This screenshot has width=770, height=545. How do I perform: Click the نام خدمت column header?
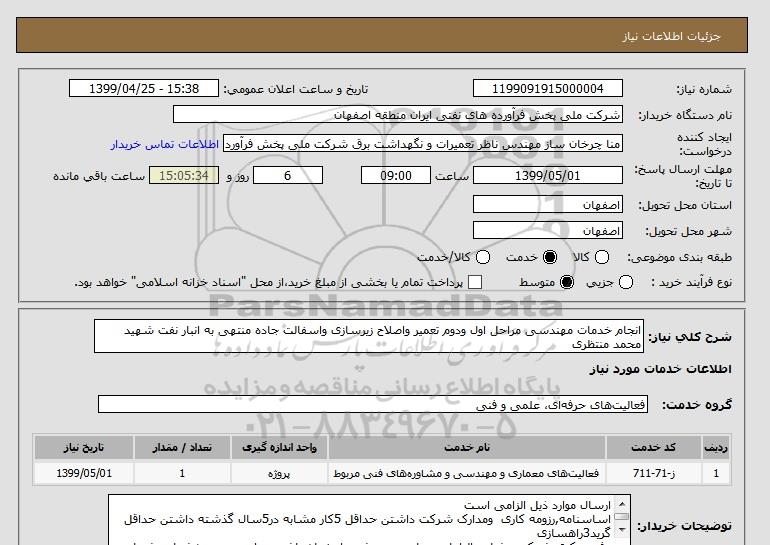coord(467,447)
